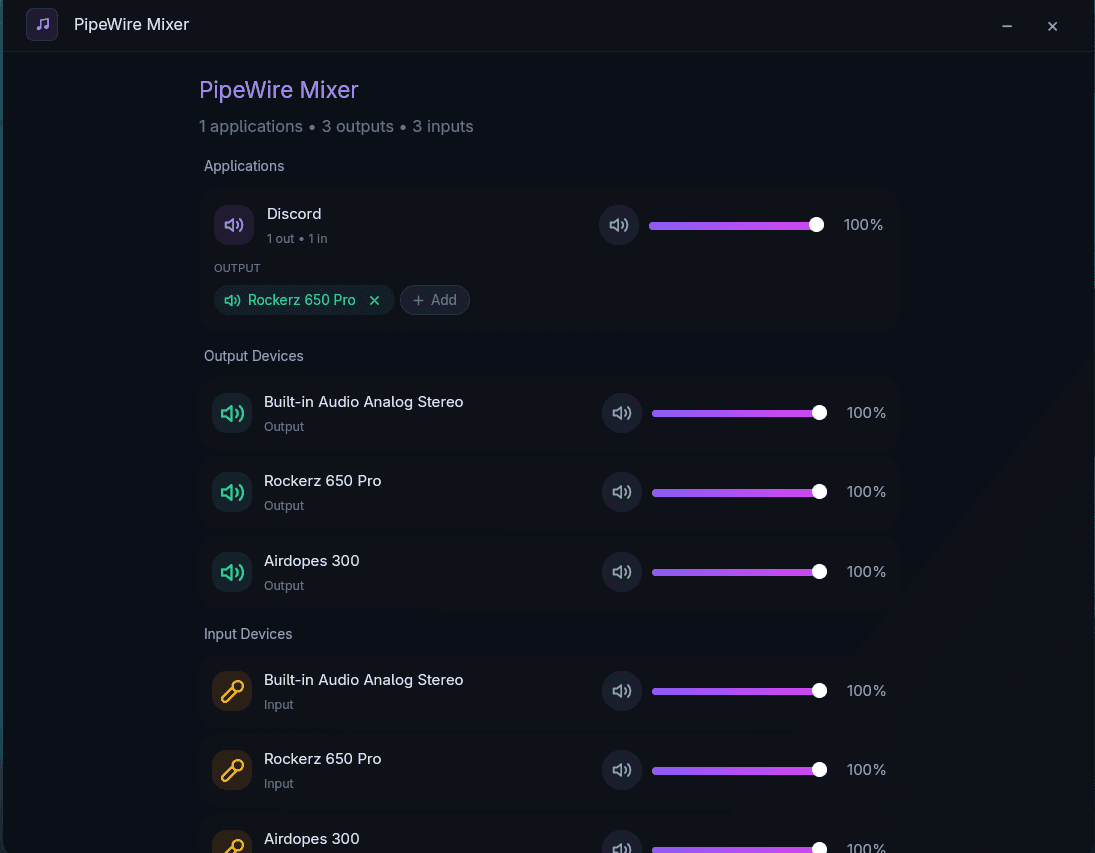Mute the Discord application volume
The image size is (1095, 853).
619,225
